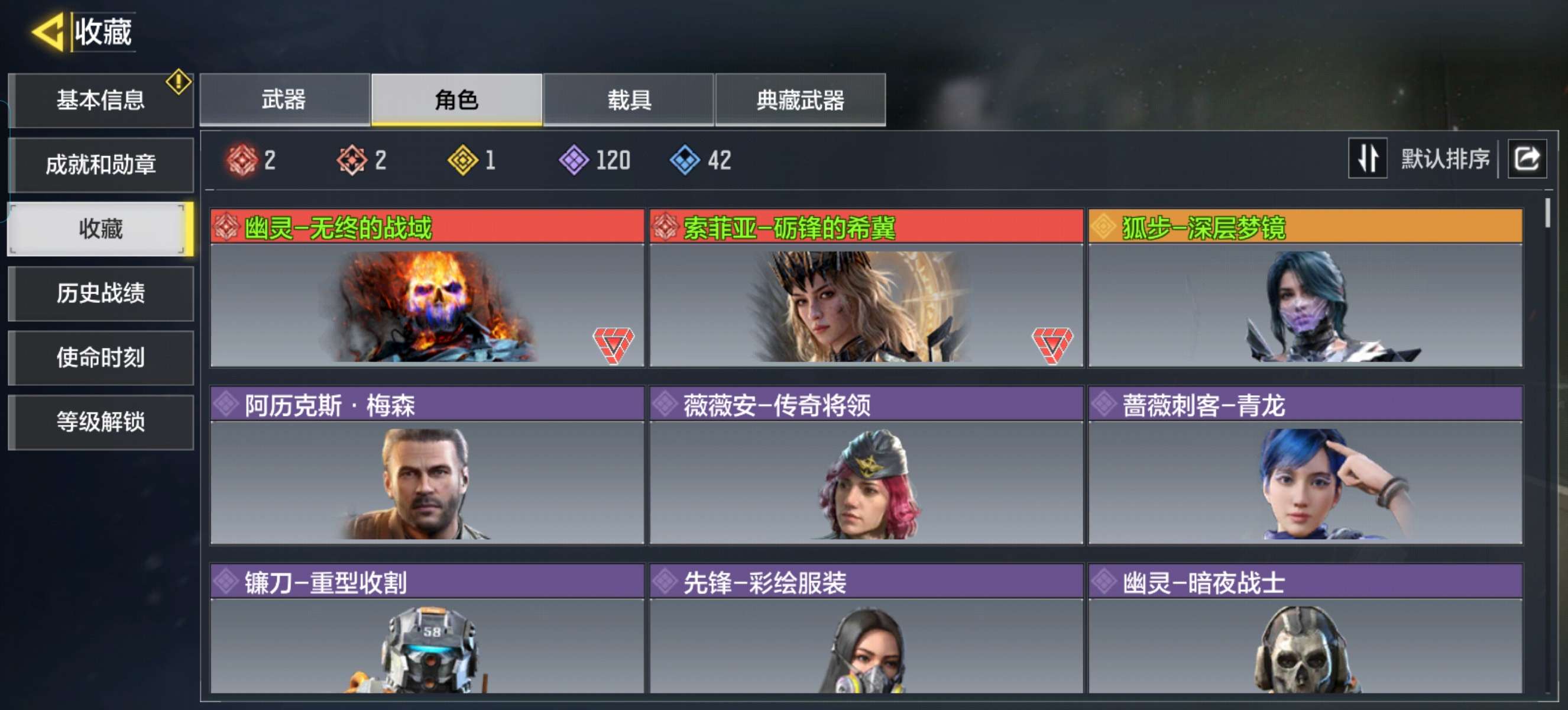The height and width of the screenshot is (710, 1568).
Task: Switch to the 载具 tab
Action: [x=629, y=99]
